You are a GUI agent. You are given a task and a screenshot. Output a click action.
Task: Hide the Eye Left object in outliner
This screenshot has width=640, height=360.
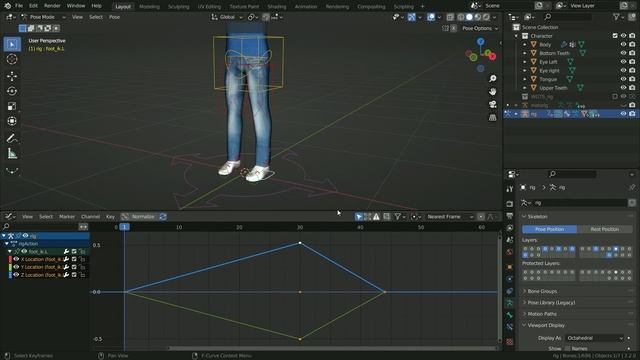(623, 62)
